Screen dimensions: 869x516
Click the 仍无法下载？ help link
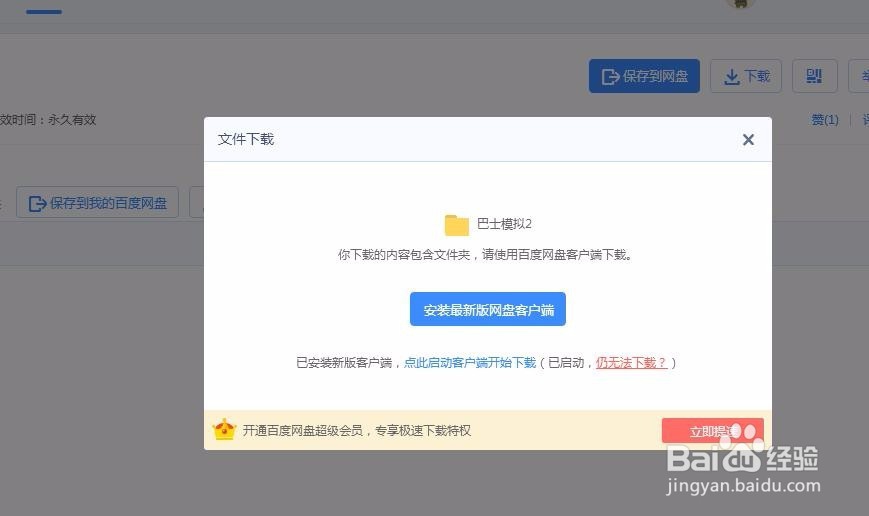[x=631, y=362]
